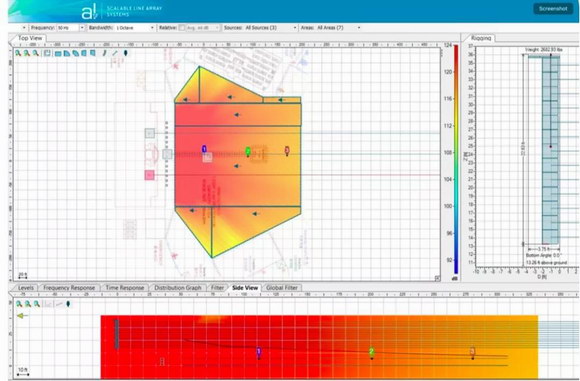Image resolution: width=580 pixels, height=381 pixels.
Task: Open the Frequency dropdown
Action: tap(71, 28)
